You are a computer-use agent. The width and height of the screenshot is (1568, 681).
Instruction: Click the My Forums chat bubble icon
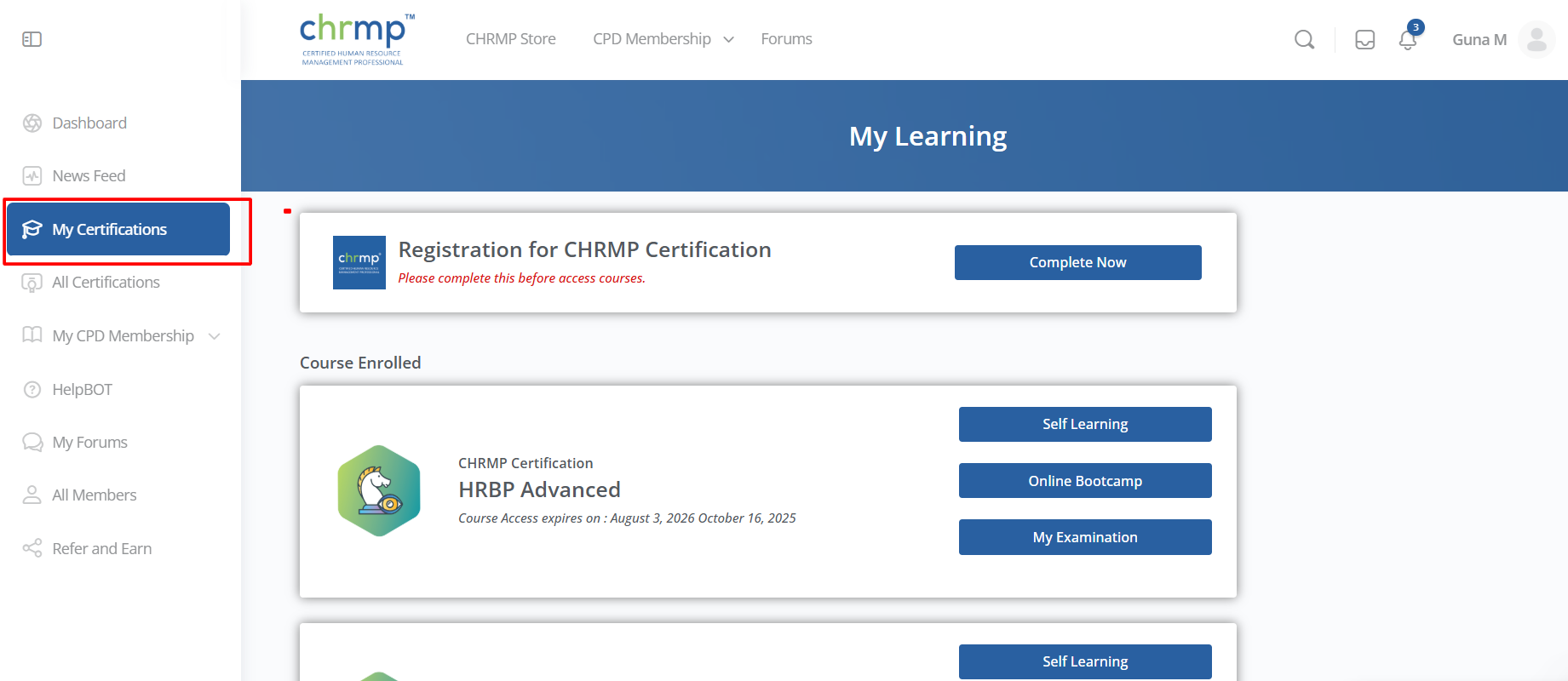click(x=32, y=442)
